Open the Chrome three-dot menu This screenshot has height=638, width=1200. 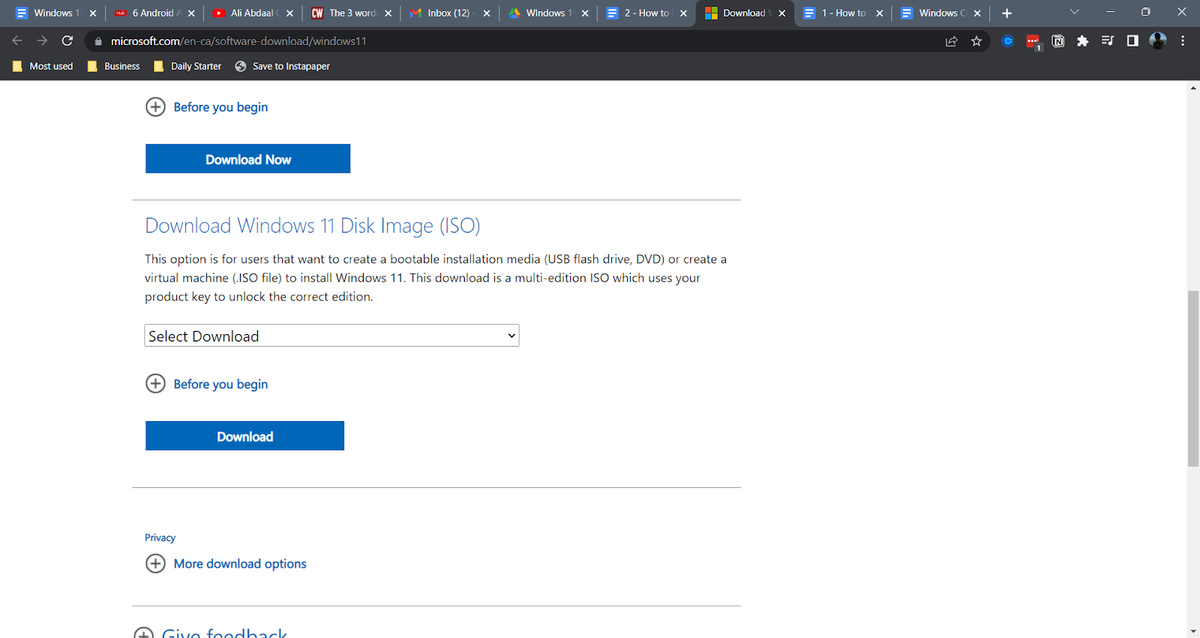1182,41
